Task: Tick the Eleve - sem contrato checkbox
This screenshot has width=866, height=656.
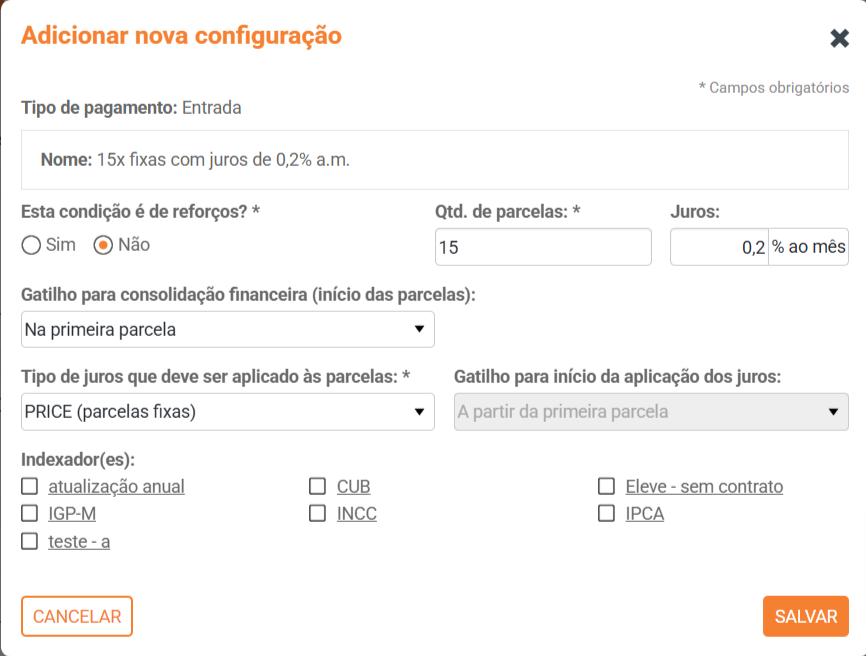Action: pos(606,487)
